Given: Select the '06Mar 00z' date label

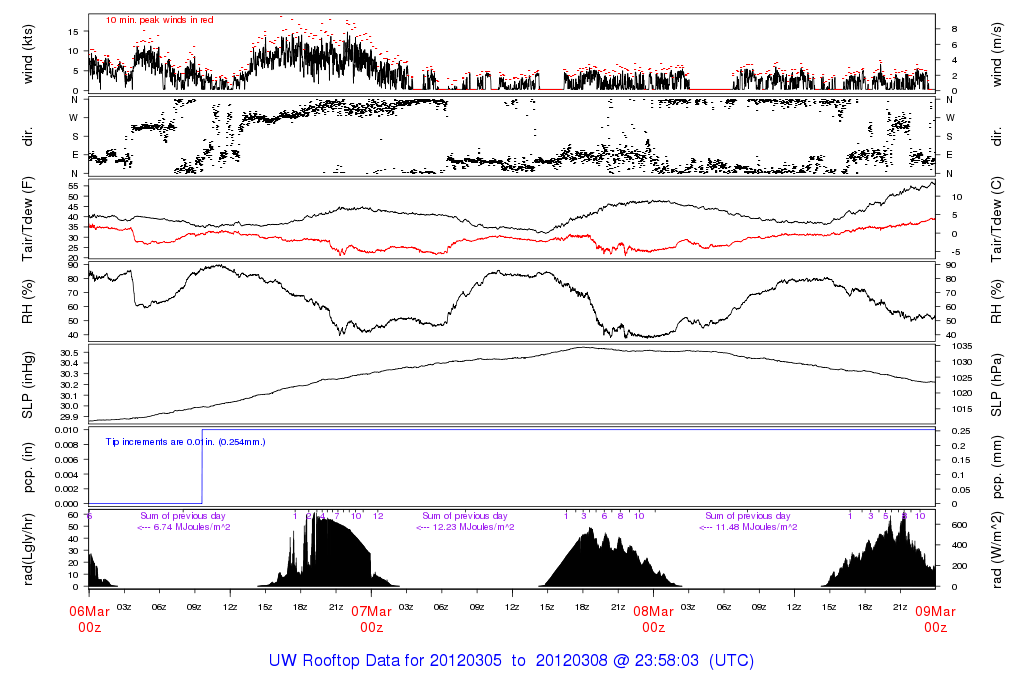Looking at the screenshot, I should [89, 619].
